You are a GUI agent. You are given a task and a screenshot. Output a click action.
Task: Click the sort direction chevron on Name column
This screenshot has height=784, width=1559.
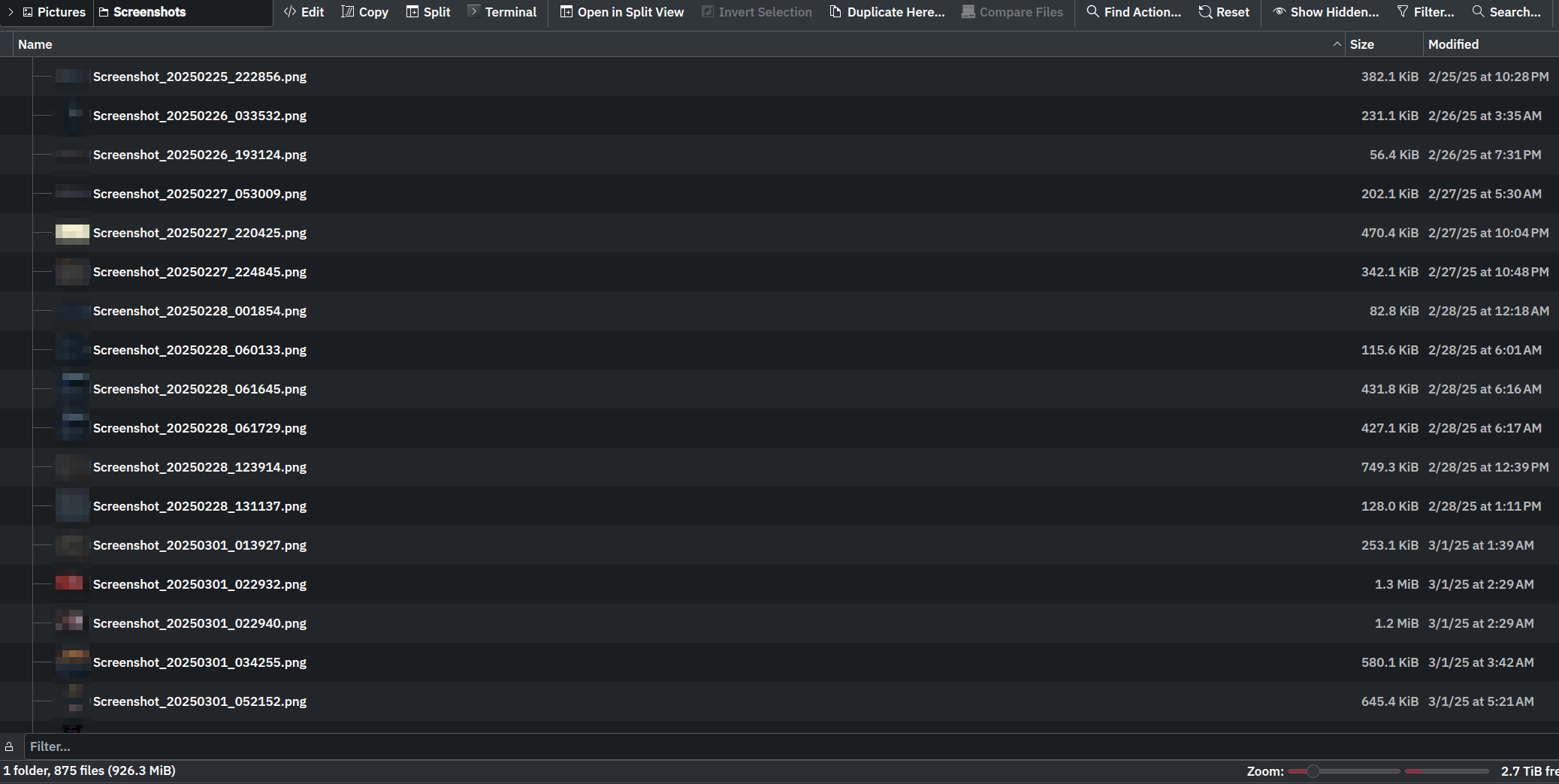[1336, 44]
